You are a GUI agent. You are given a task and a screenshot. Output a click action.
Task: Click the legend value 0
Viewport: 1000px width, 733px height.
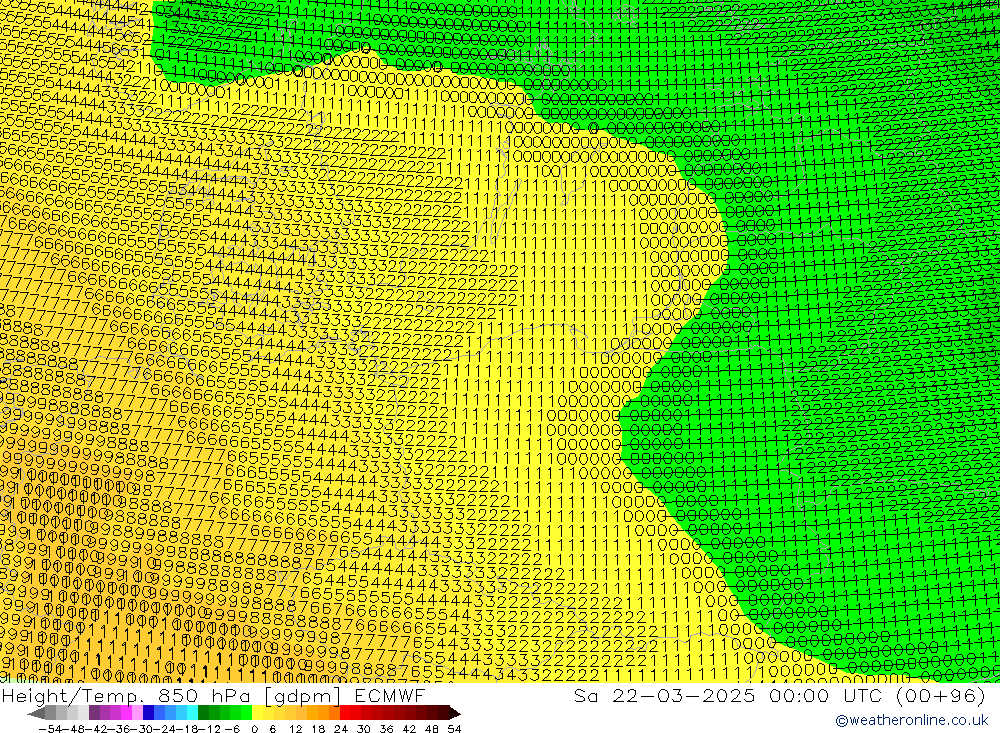coord(254,729)
